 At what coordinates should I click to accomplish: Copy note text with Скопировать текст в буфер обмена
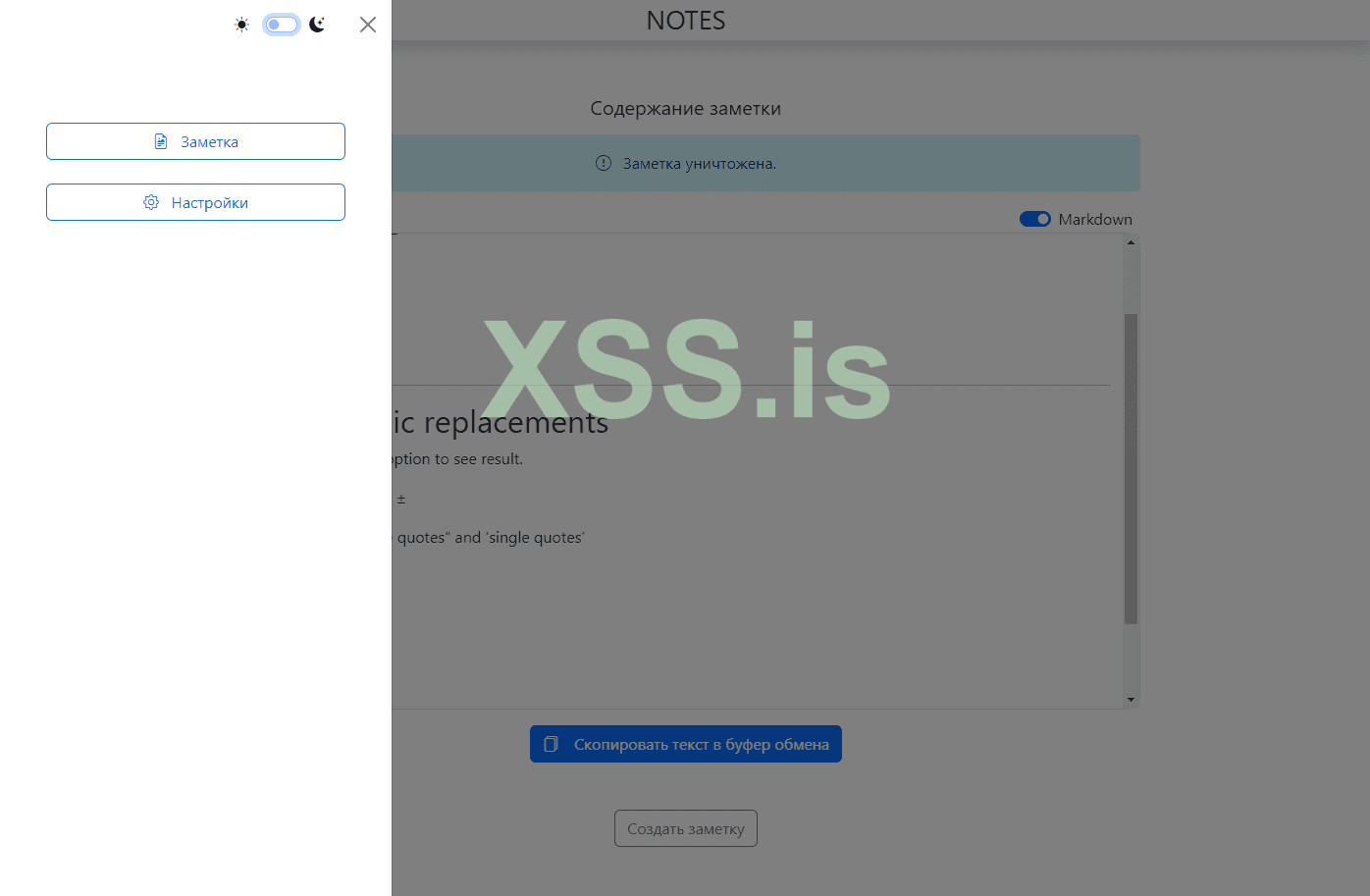[x=686, y=744]
